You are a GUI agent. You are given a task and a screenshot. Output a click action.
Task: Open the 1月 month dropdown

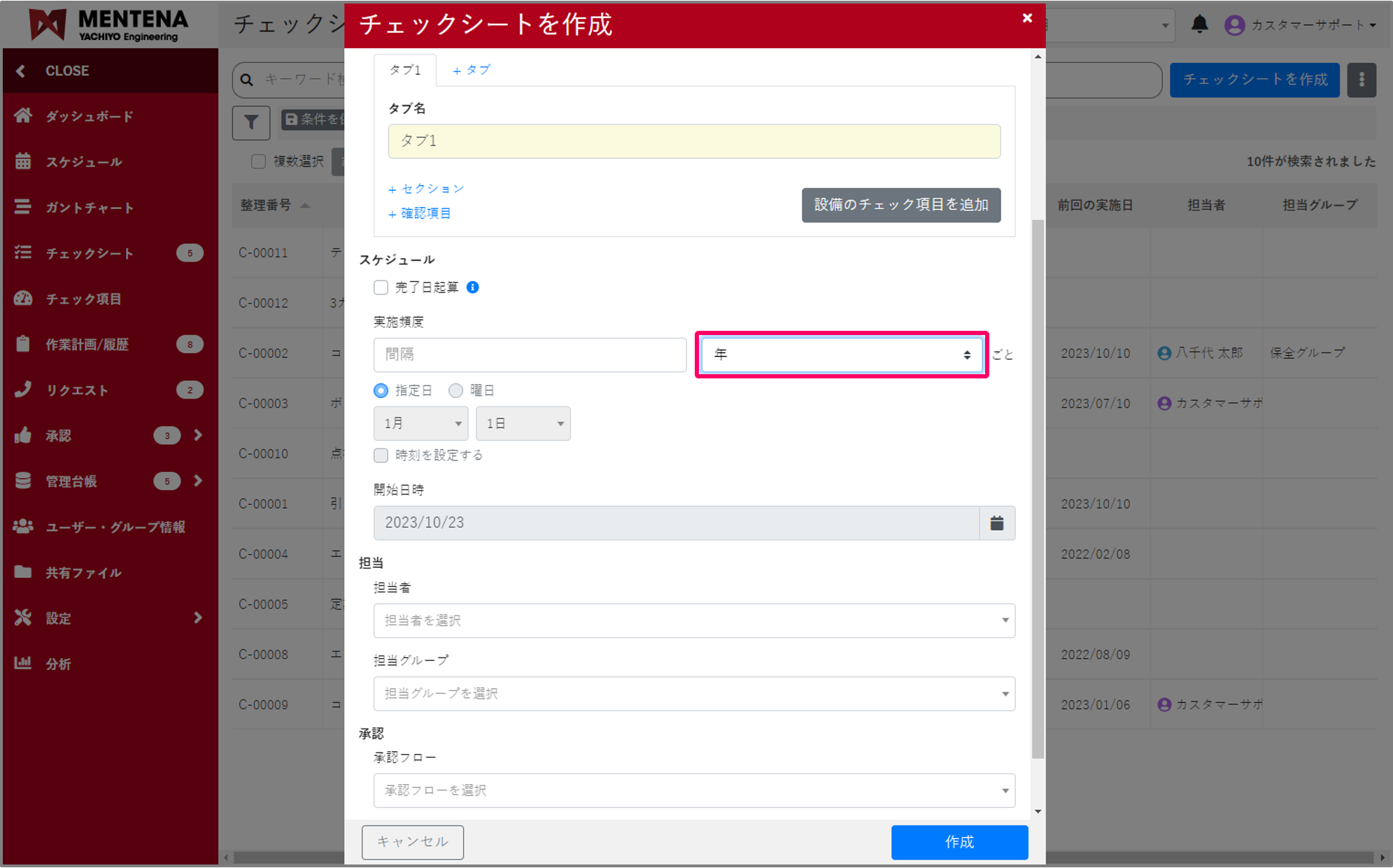point(420,423)
